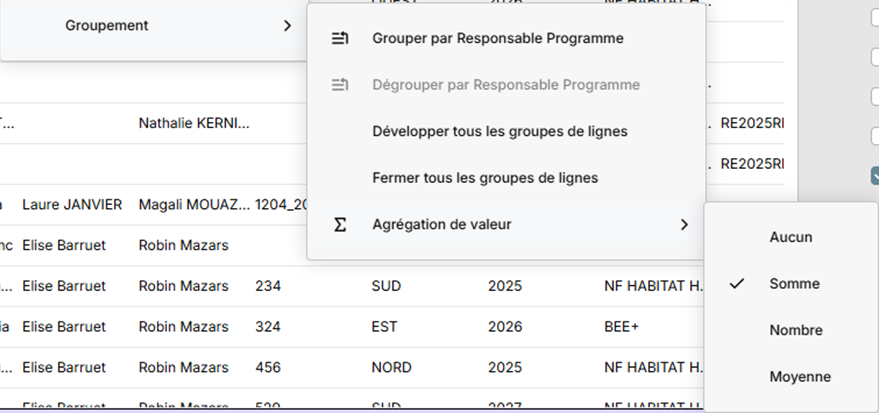This screenshot has height=413, width=879.
Task: Toggle the checked checkbox in the side panel
Action: [874, 174]
